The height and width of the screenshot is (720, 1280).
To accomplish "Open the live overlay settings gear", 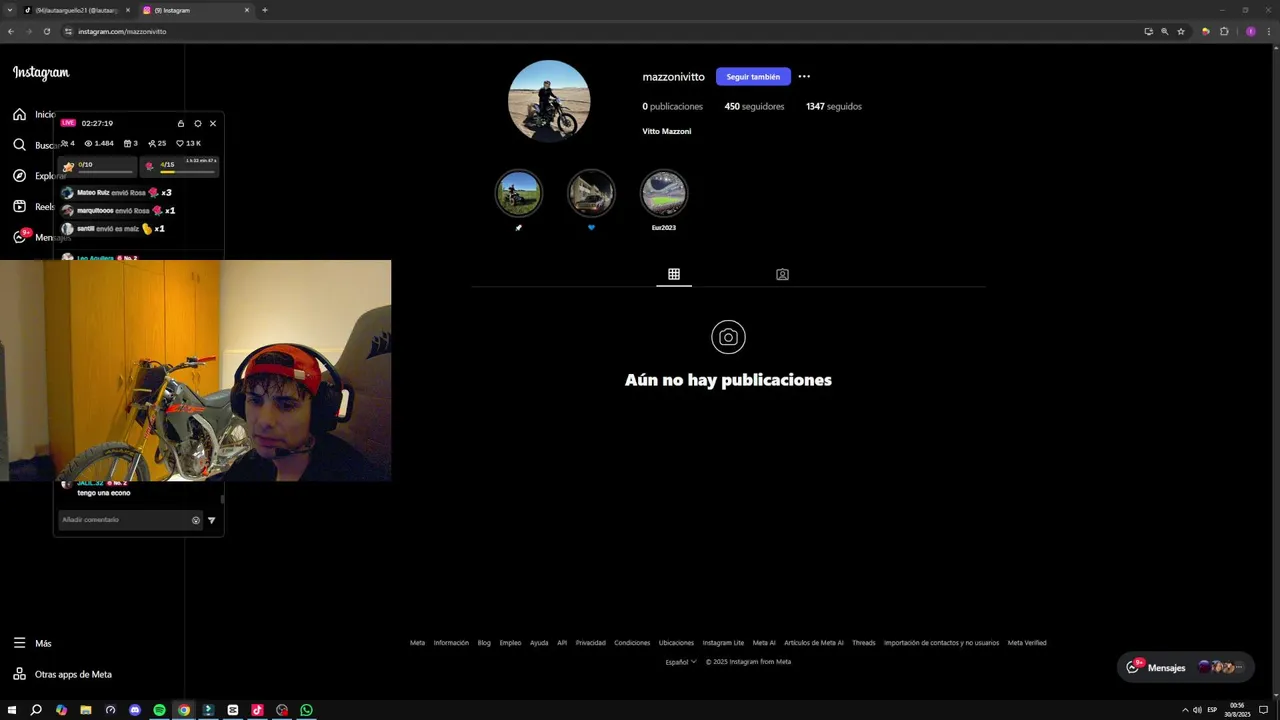I will [x=197, y=123].
